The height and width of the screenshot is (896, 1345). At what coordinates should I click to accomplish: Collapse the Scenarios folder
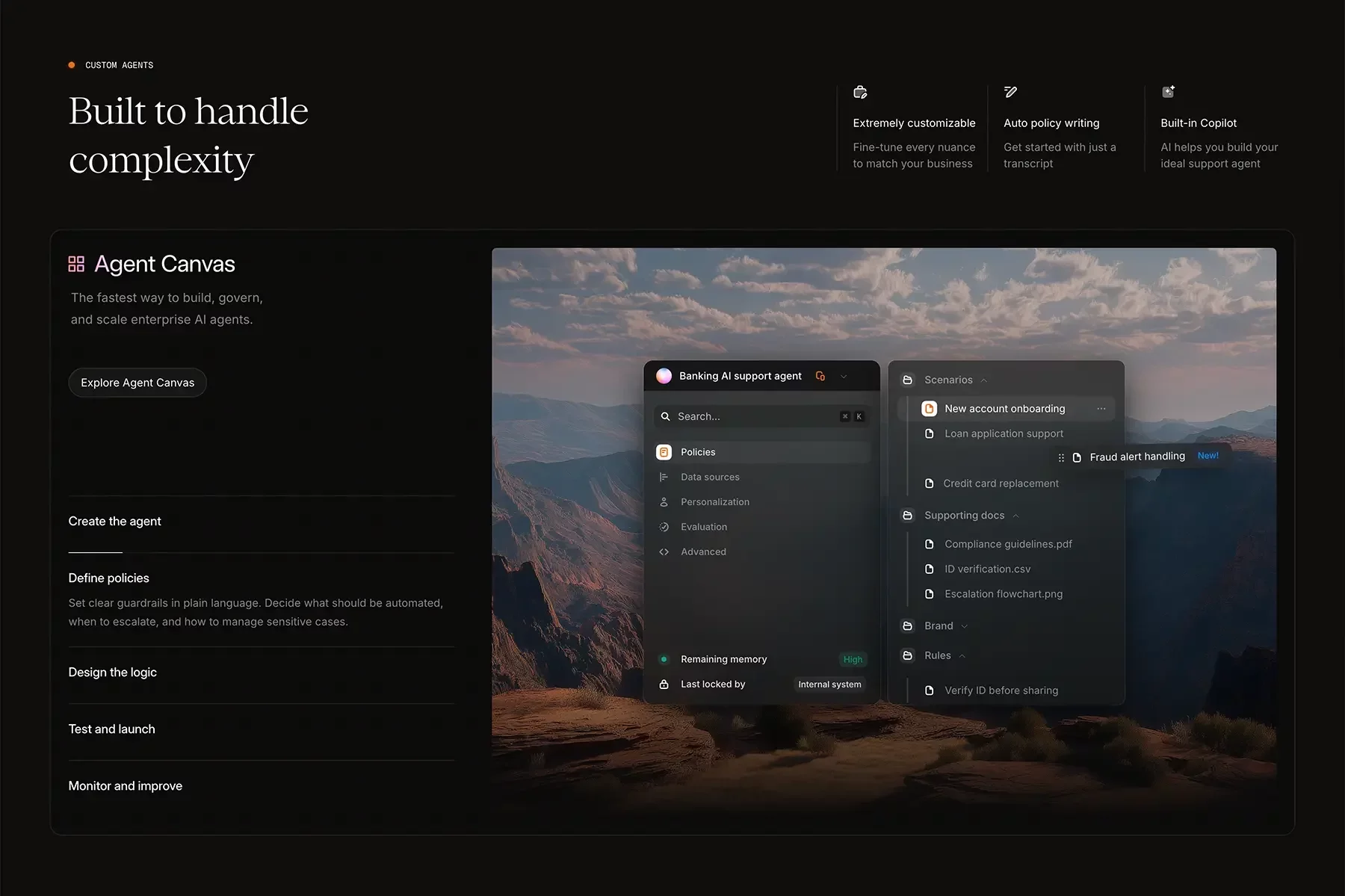[x=983, y=380]
